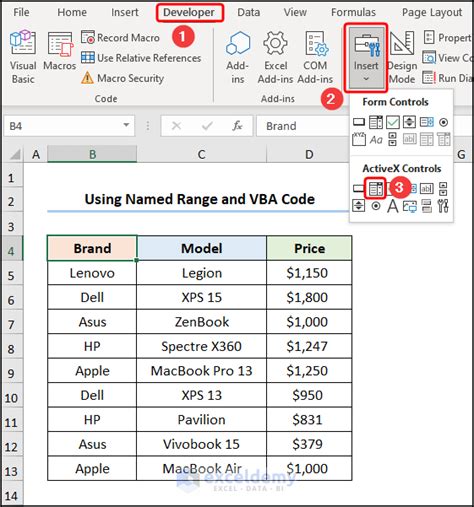Click the View Code button
Viewport: 474px width, 507px height.
click(x=448, y=58)
